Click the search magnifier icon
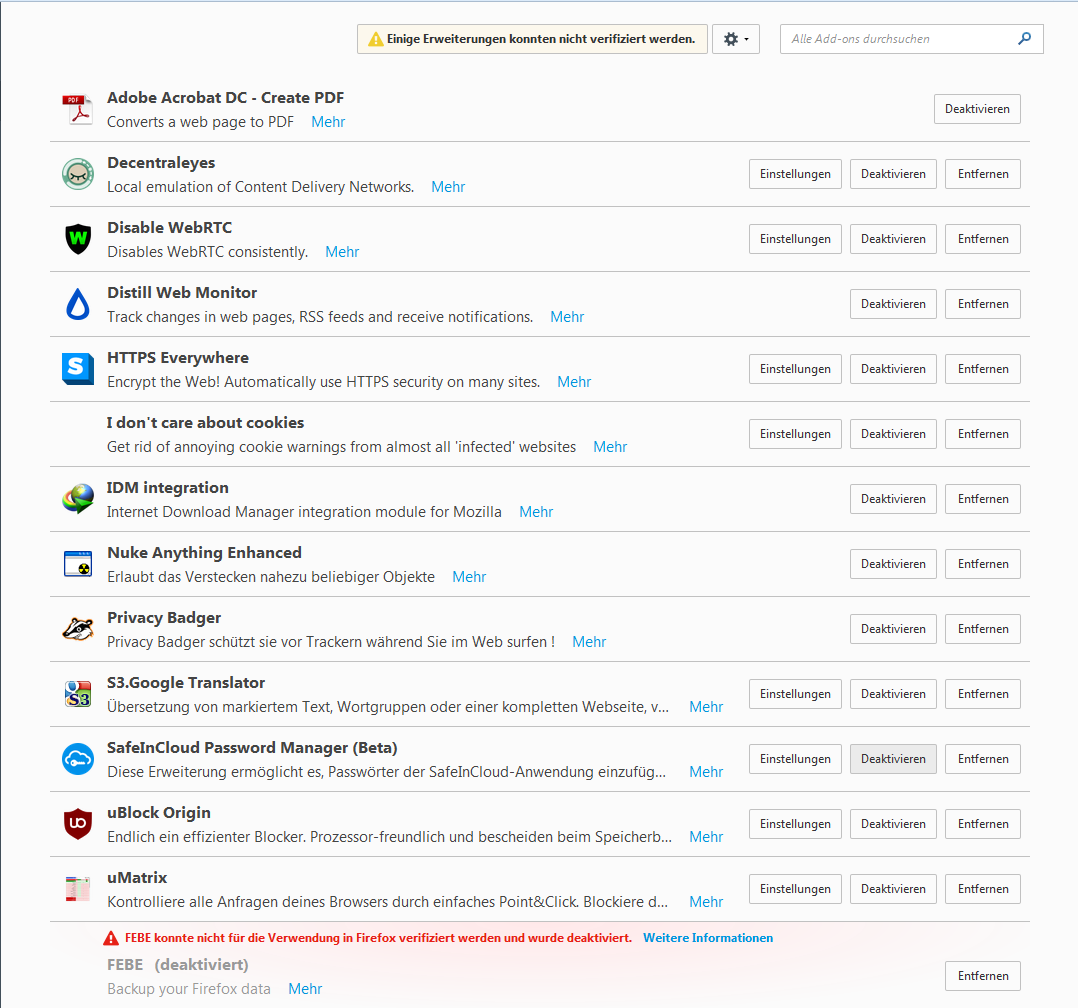This screenshot has height=1008, width=1078. [1024, 39]
